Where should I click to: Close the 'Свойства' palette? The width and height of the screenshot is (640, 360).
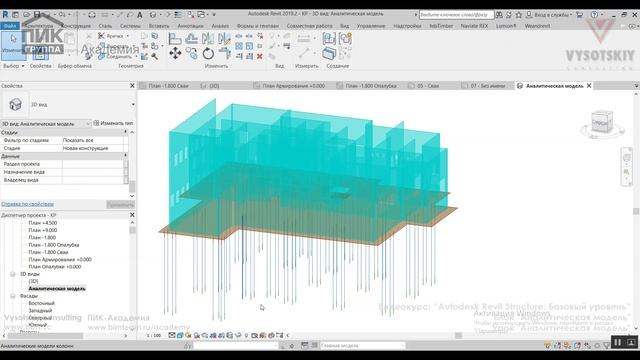(132, 86)
